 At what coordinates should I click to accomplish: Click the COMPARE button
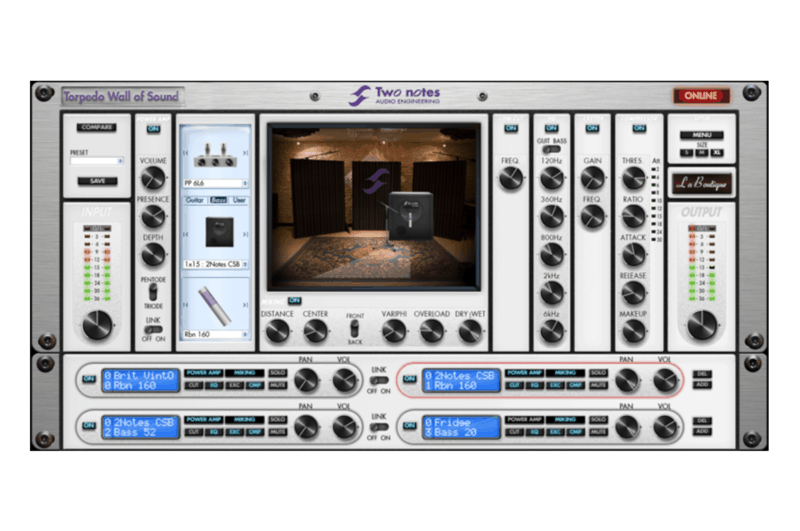pos(97,127)
